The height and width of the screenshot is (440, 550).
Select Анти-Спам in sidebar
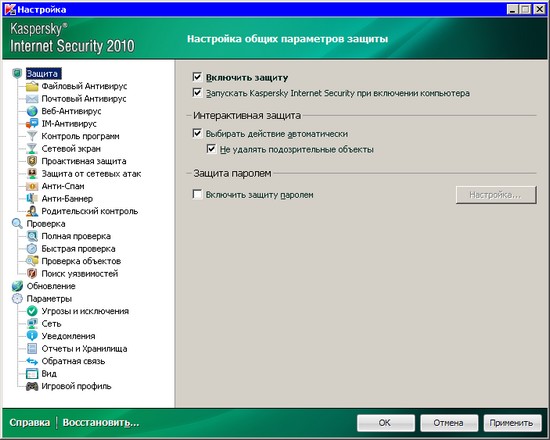[x=63, y=186]
